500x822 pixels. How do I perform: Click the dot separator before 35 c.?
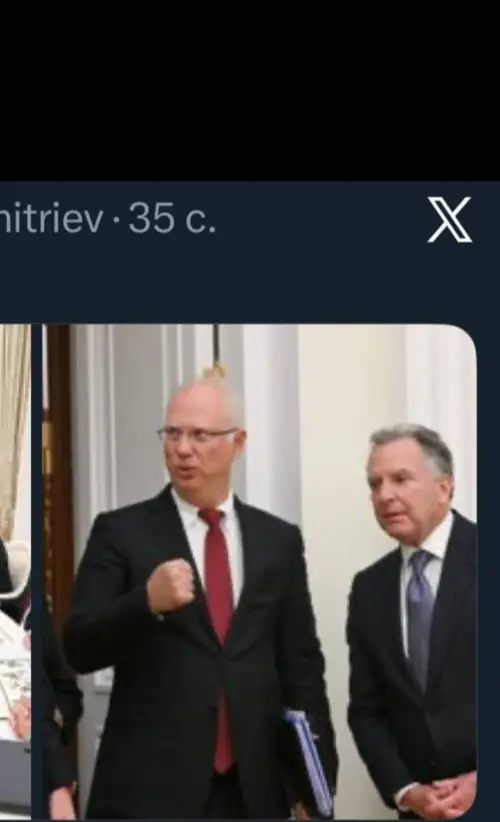coord(116,219)
